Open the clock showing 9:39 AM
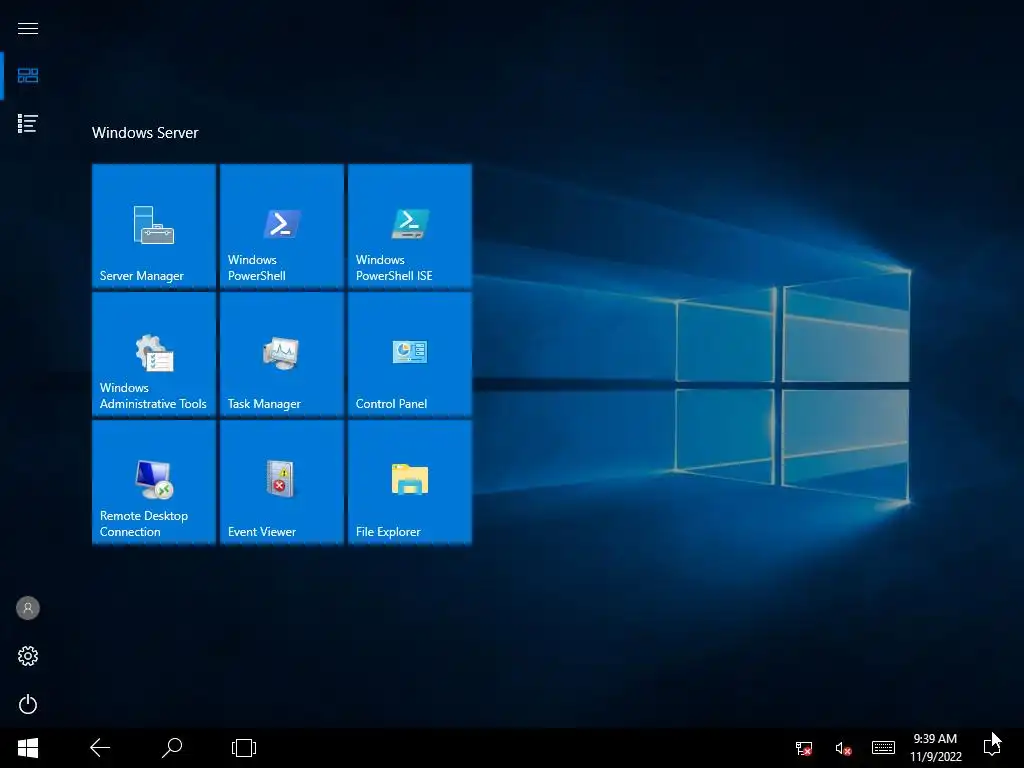 coord(935,748)
